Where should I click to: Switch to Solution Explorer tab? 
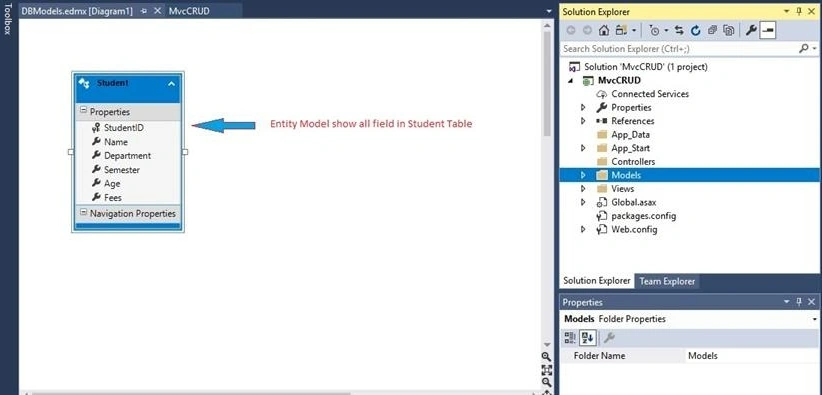tap(597, 281)
